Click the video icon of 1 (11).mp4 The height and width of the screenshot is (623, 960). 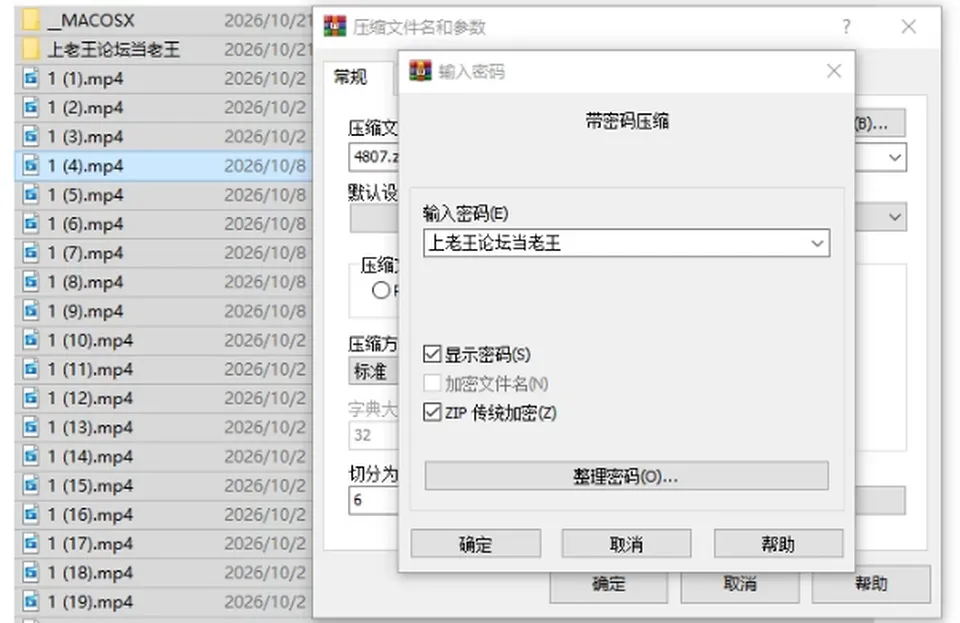(x=31, y=369)
